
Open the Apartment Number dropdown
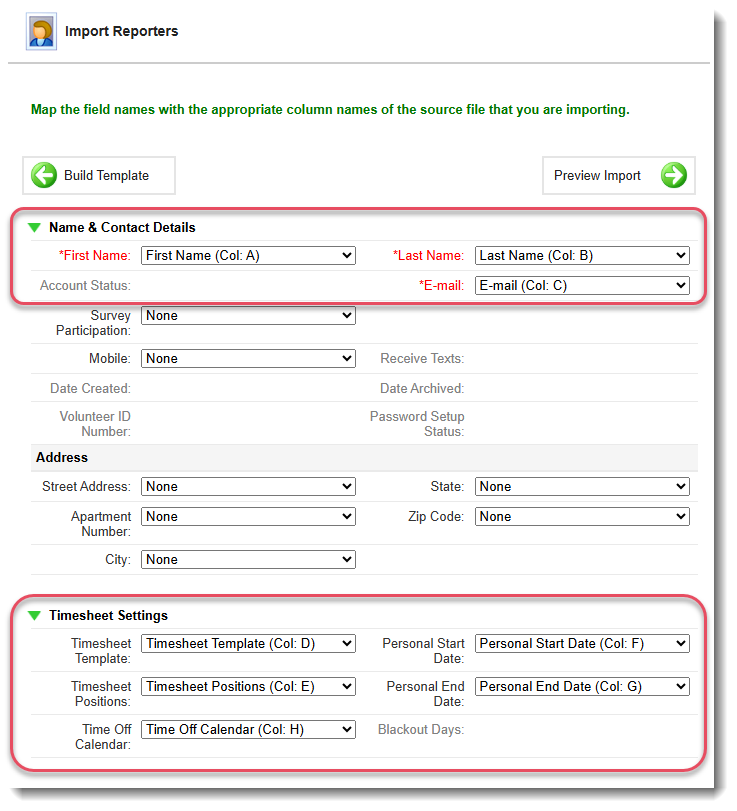248,516
